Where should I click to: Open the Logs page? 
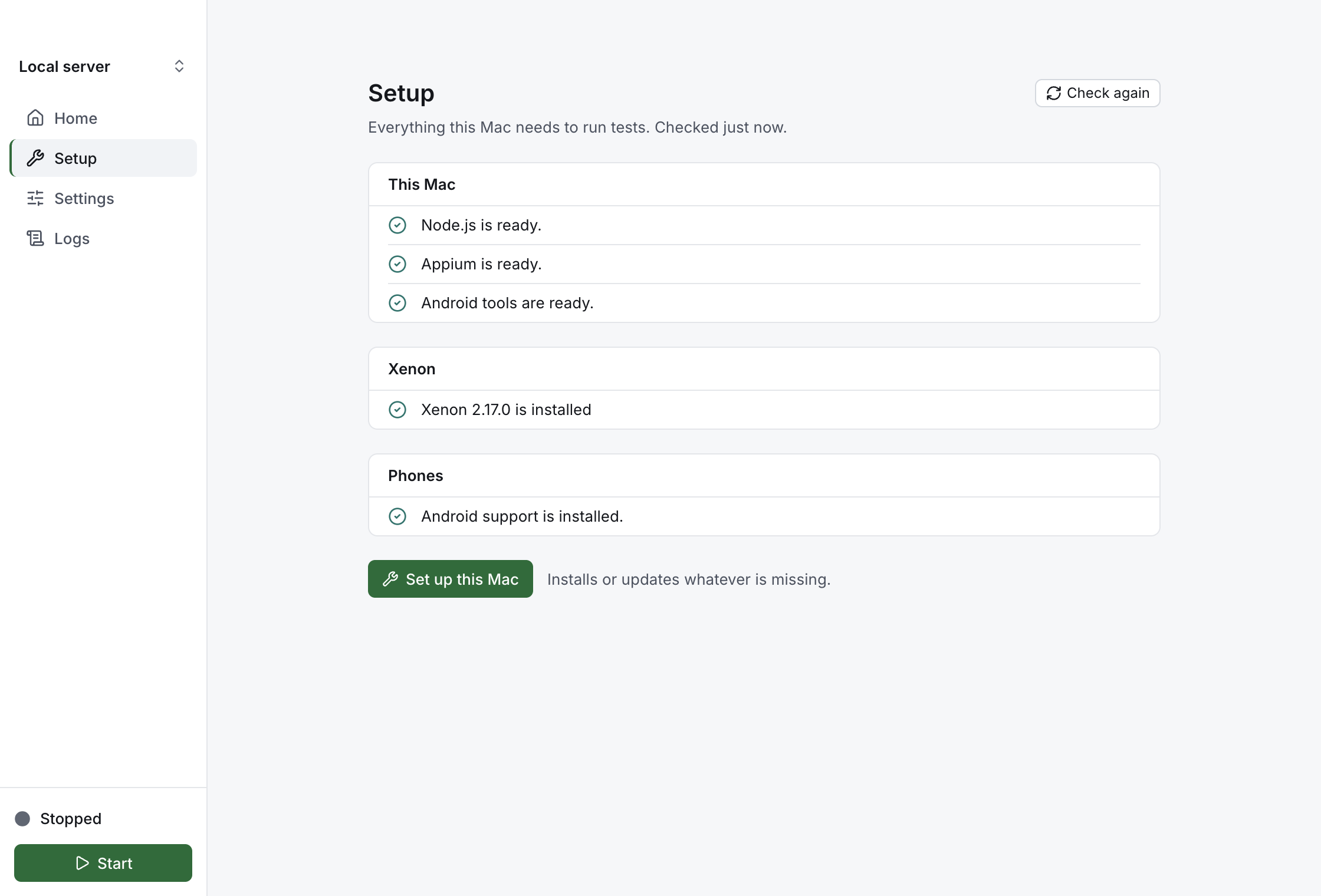(103, 238)
